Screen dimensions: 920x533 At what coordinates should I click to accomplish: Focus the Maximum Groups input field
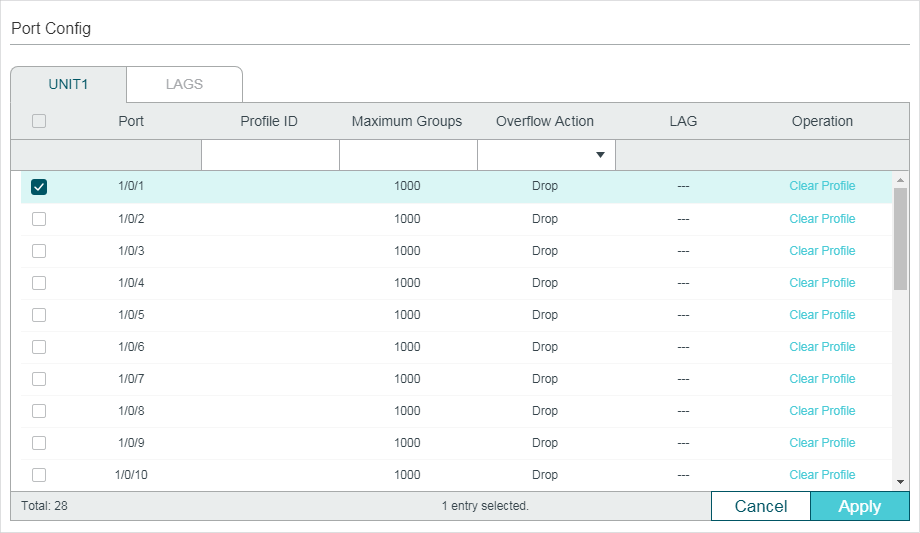(408, 155)
